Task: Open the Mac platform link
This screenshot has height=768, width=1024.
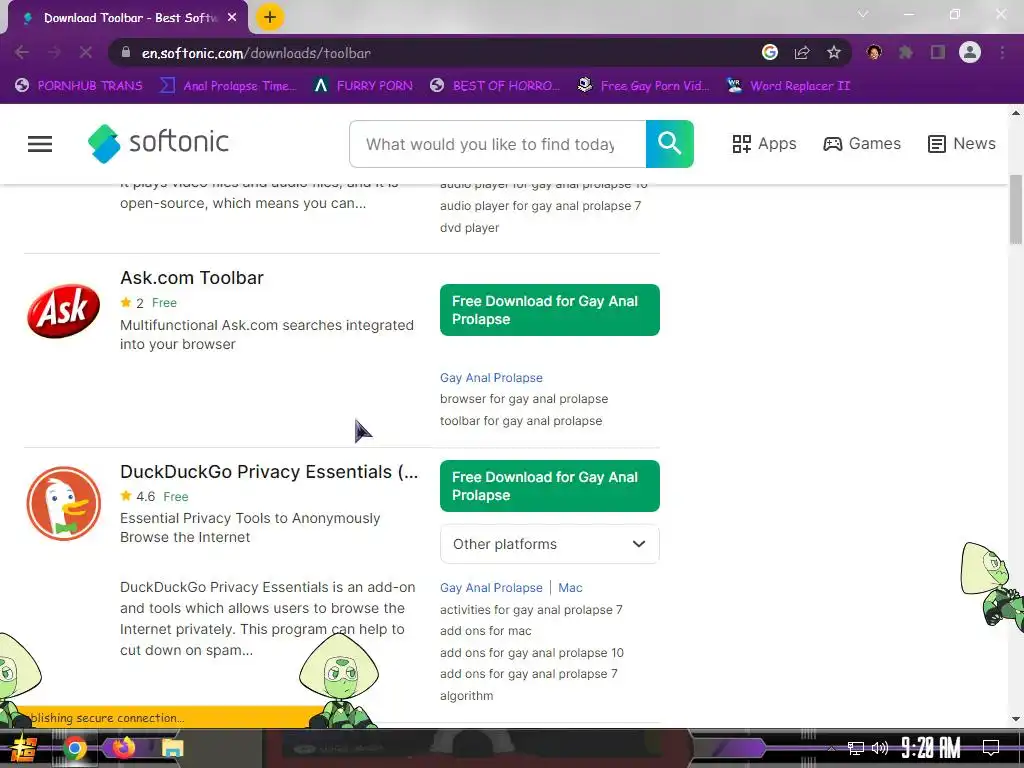Action: (570, 588)
